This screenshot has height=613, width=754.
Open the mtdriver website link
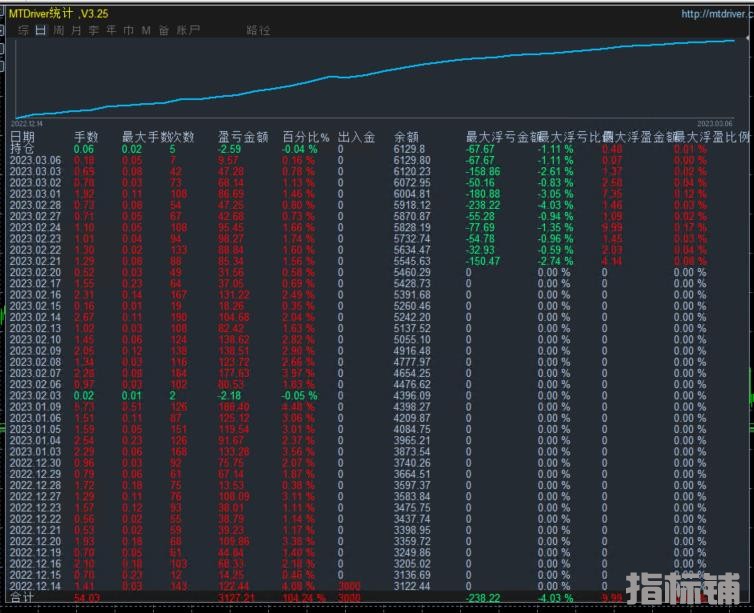coord(716,14)
